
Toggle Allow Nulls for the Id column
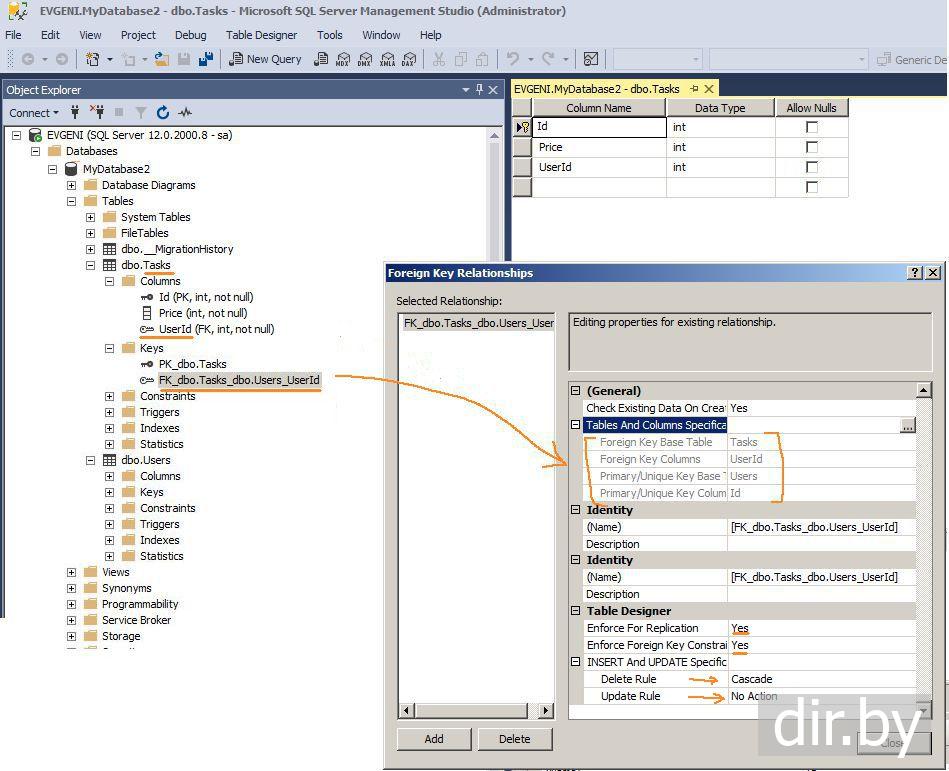pyautogui.click(x=811, y=127)
